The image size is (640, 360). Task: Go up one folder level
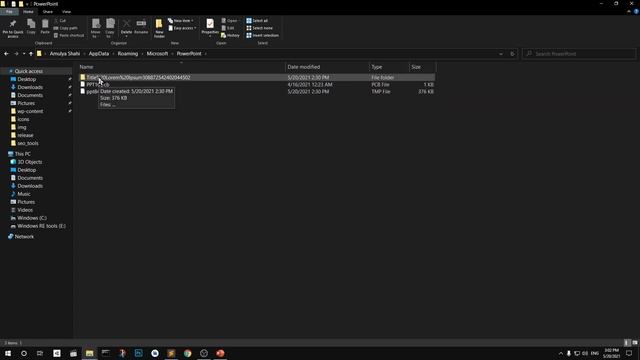pos(31,53)
